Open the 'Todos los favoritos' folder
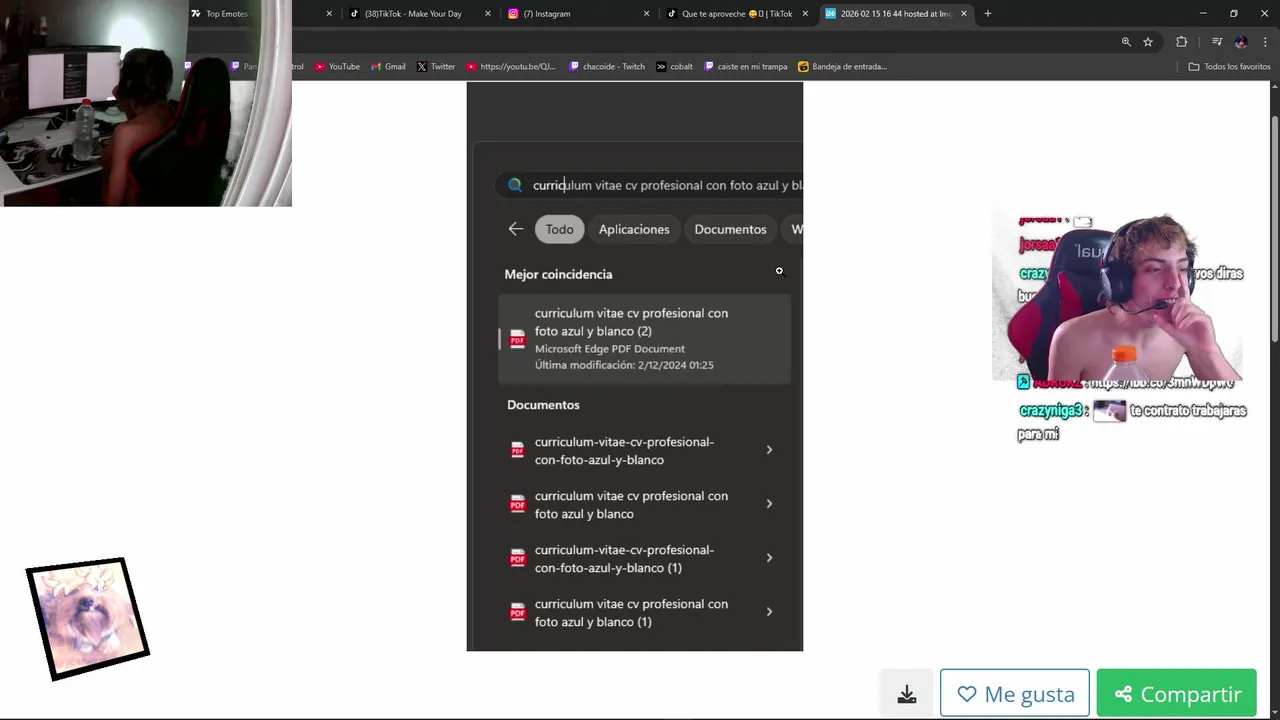The image size is (1280, 720). coord(1229,67)
